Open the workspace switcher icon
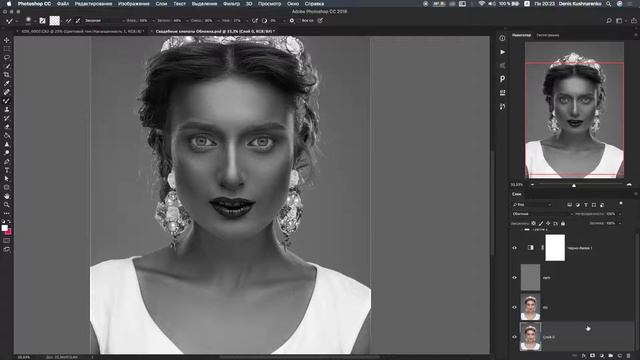This screenshot has height=360, width=640. click(x=620, y=20)
